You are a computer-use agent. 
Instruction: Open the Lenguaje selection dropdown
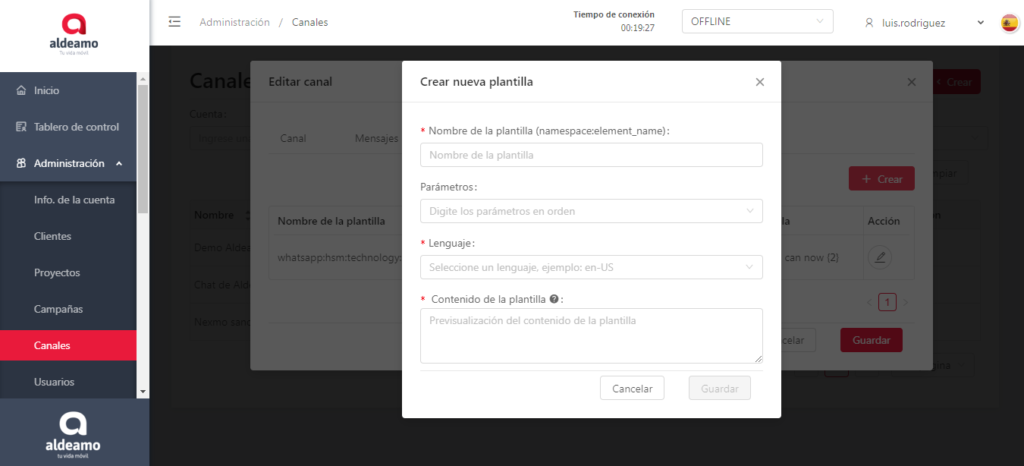coord(591,267)
